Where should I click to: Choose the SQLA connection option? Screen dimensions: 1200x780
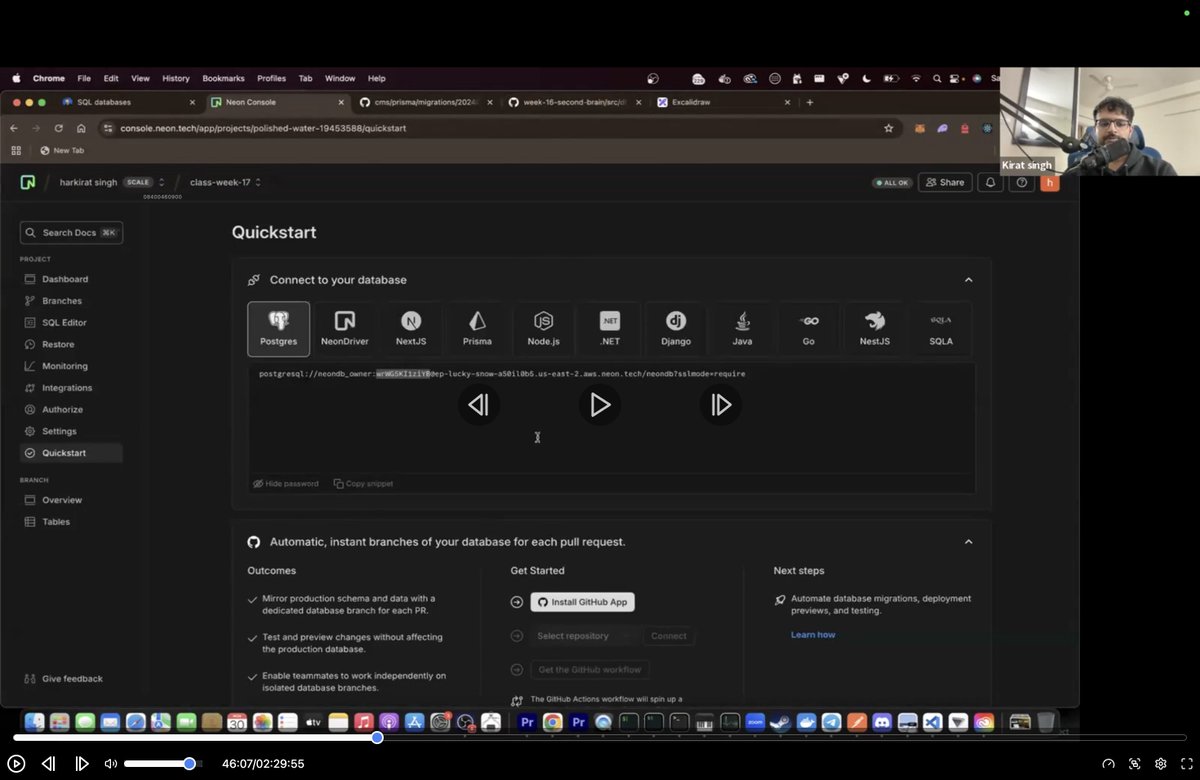(x=941, y=329)
